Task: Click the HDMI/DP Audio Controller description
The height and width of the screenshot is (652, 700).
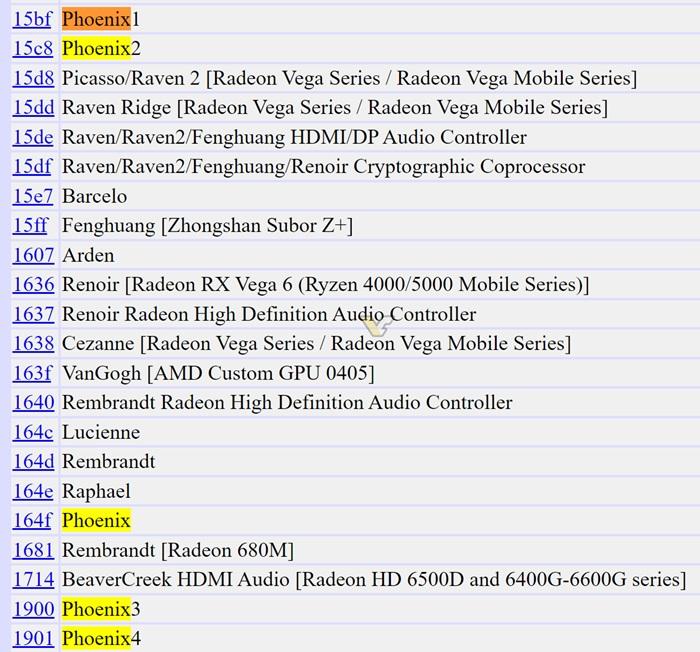Action: (294, 137)
